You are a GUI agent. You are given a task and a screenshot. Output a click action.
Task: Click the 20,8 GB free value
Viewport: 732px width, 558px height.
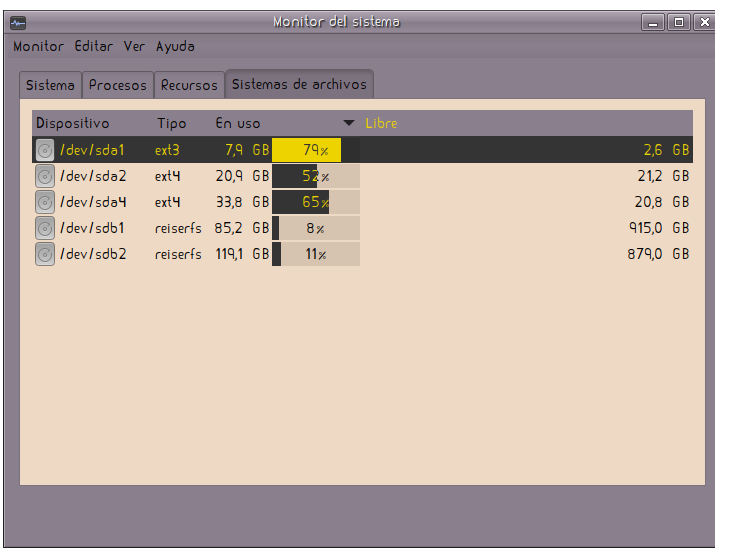[662, 202]
